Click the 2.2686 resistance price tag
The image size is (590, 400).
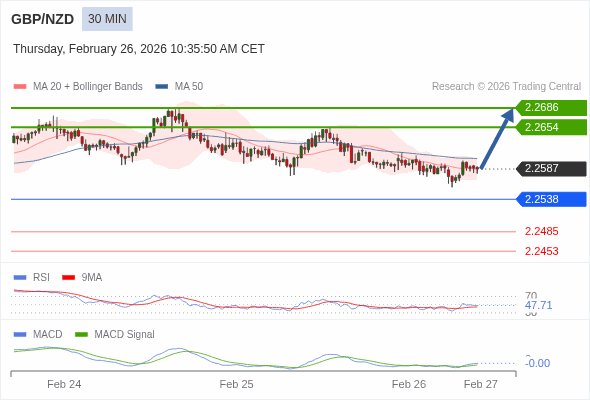point(551,108)
